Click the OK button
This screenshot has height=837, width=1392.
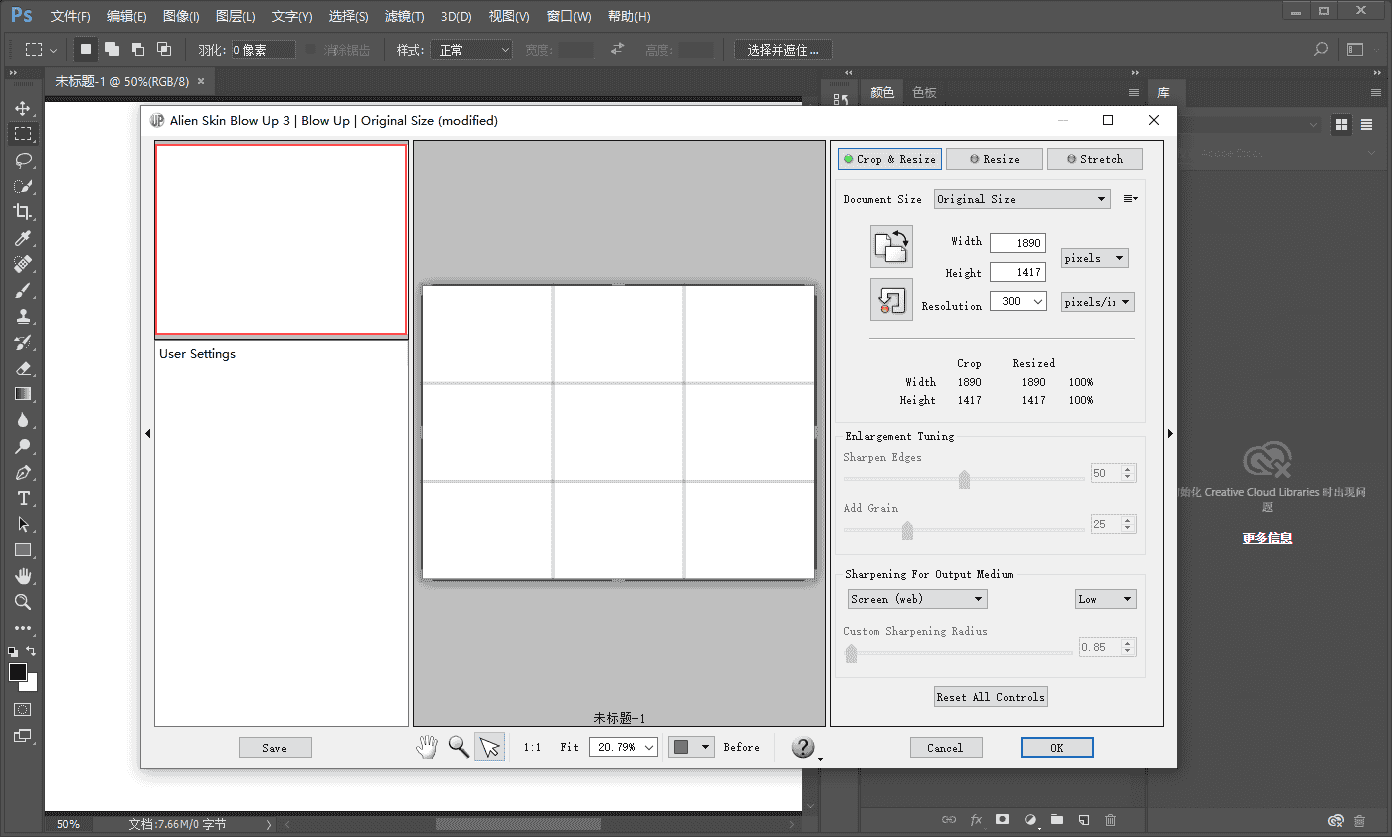tap(1057, 748)
